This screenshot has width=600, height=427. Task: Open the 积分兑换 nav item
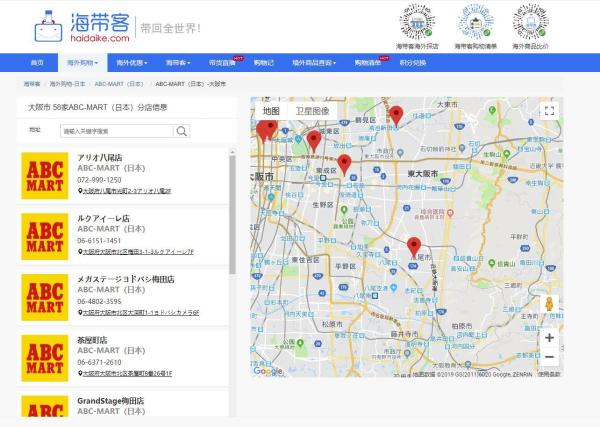pyautogui.click(x=412, y=63)
